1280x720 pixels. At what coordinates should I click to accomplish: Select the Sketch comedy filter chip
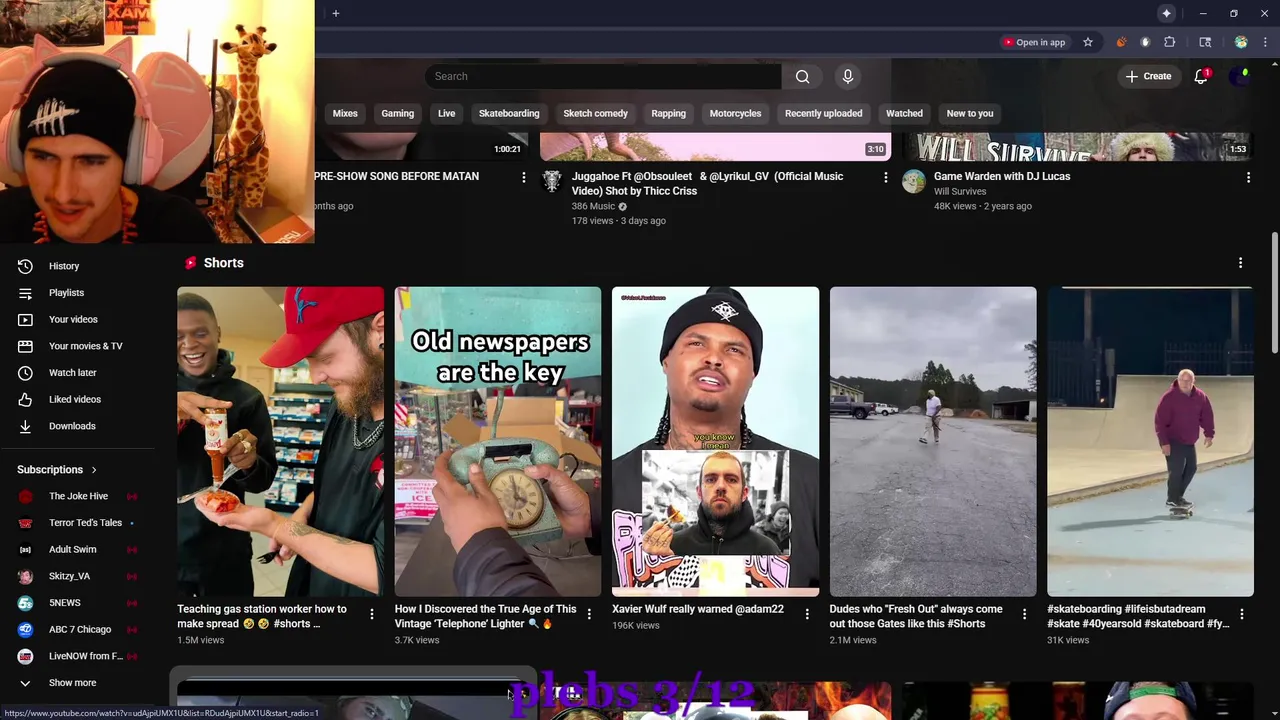click(595, 113)
